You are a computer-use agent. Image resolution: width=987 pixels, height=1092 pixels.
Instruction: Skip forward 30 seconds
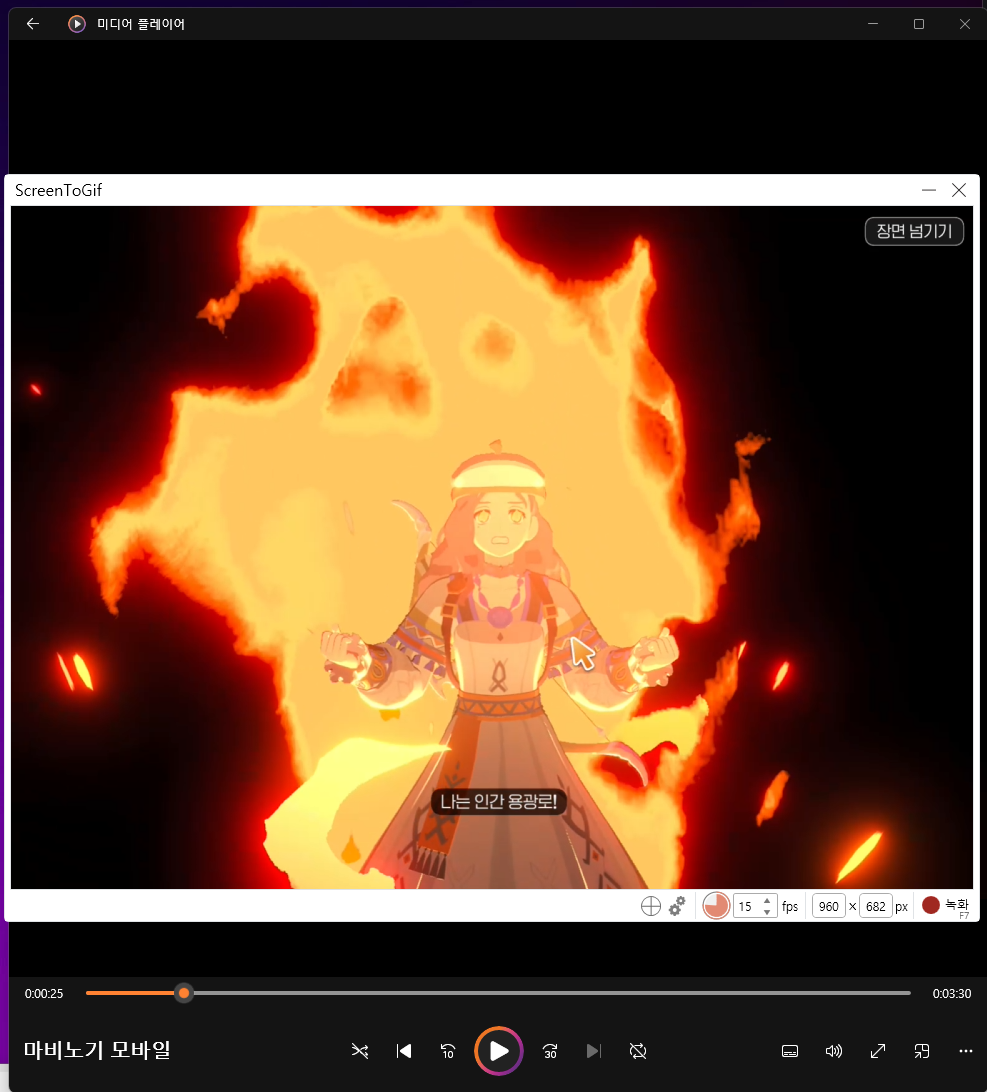point(550,1051)
